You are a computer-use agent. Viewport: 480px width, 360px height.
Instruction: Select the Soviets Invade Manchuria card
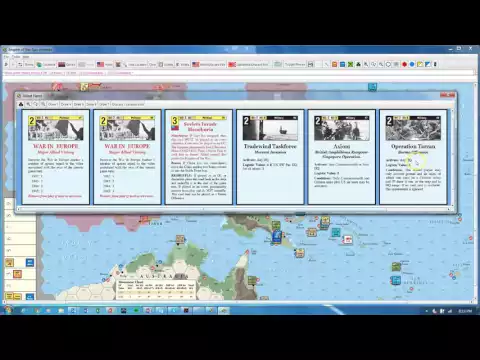coord(199,157)
